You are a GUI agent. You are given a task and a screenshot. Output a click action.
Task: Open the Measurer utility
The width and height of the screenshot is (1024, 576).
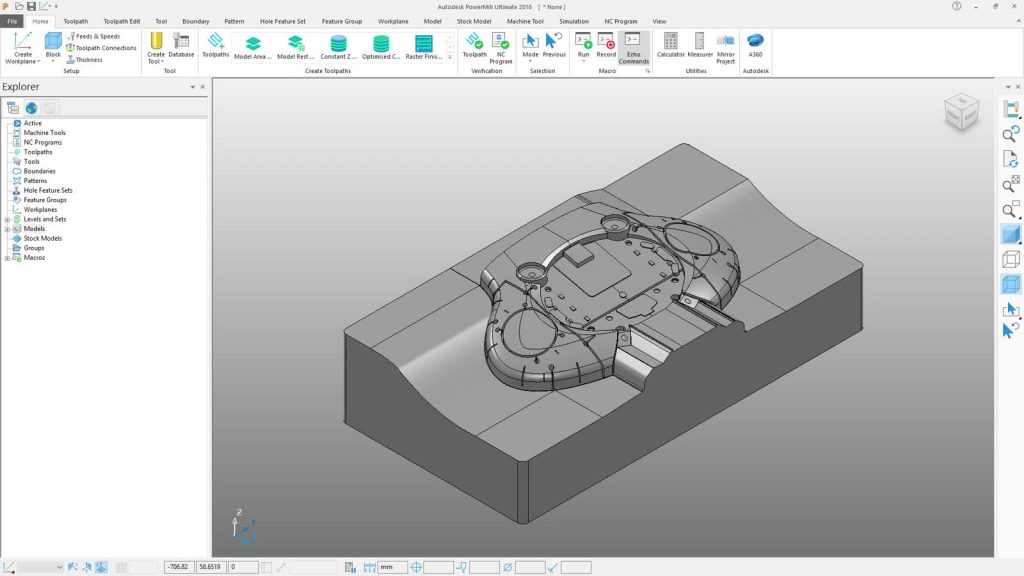[x=700, y=46]
